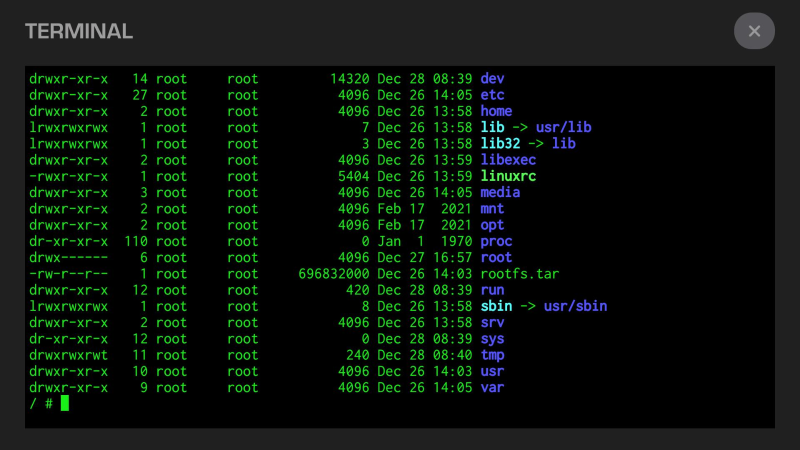Click the permissions 'drwxrwxrwt' on the tmp row
Image resolution: width=800 pixels, height=450 pixels.
pos(68,355)
